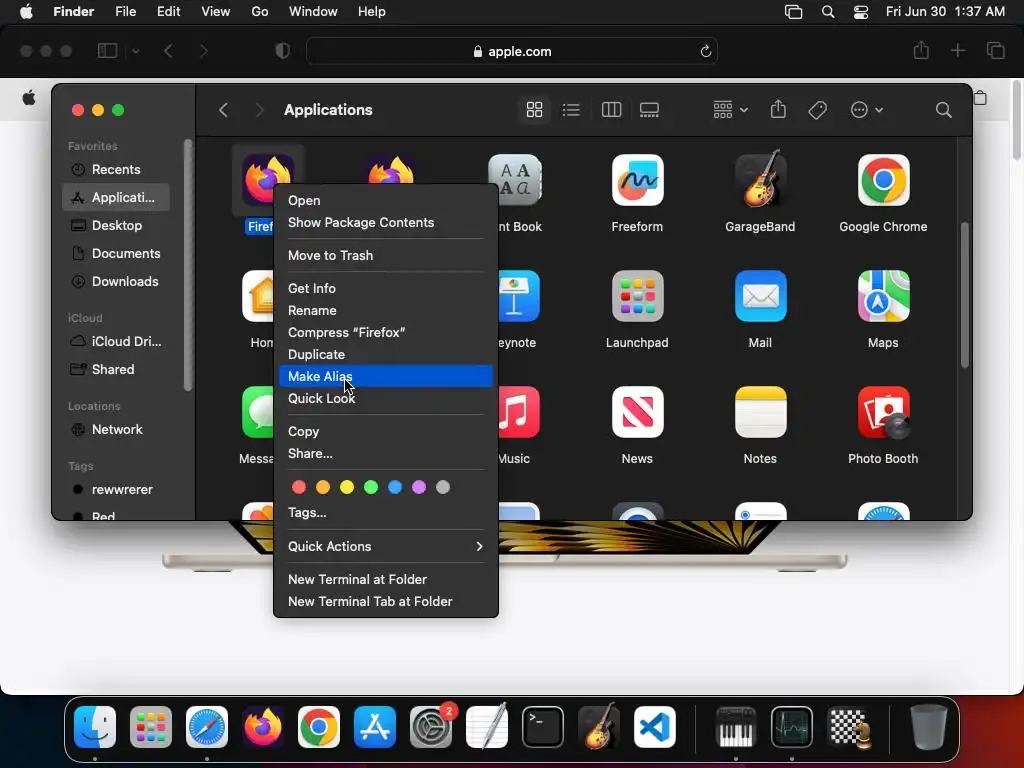Select the Mail app icon

[760, 296]
